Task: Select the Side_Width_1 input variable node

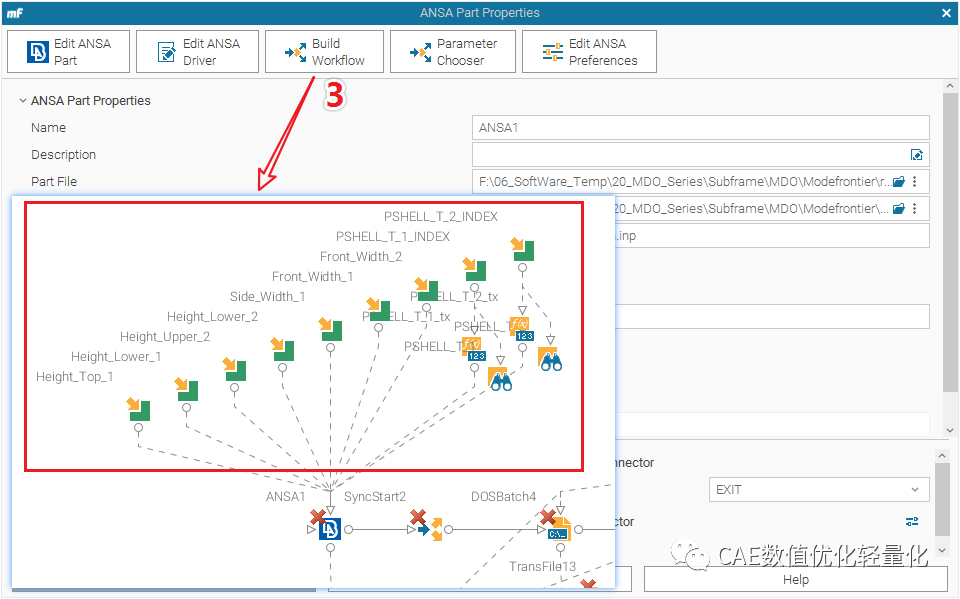Action: 331,330
